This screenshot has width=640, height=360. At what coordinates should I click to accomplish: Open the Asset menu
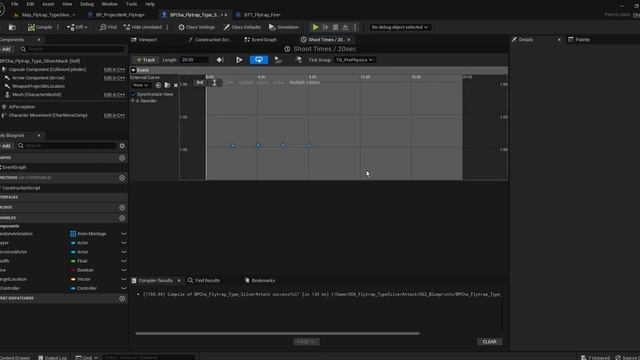point(48,4)
